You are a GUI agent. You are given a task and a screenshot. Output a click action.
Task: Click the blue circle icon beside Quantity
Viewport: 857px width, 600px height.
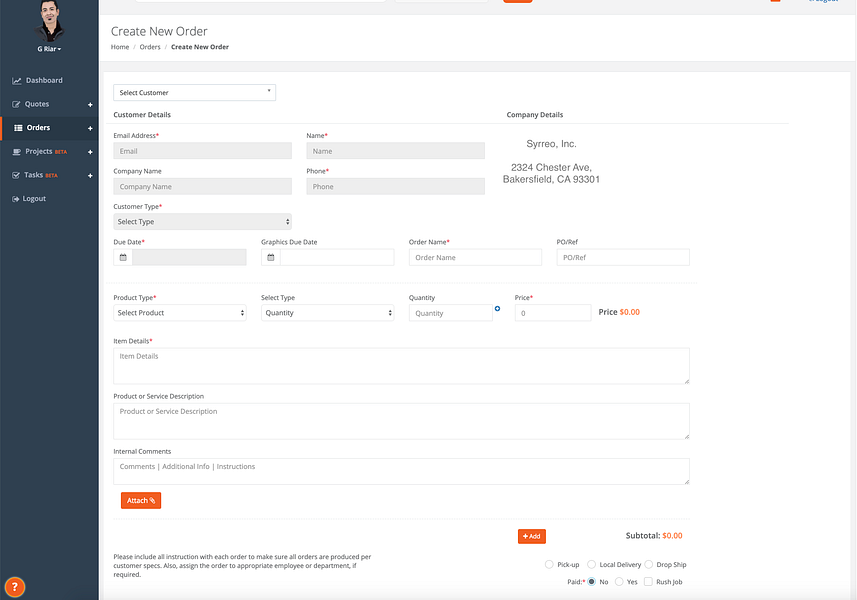[497, 309]
